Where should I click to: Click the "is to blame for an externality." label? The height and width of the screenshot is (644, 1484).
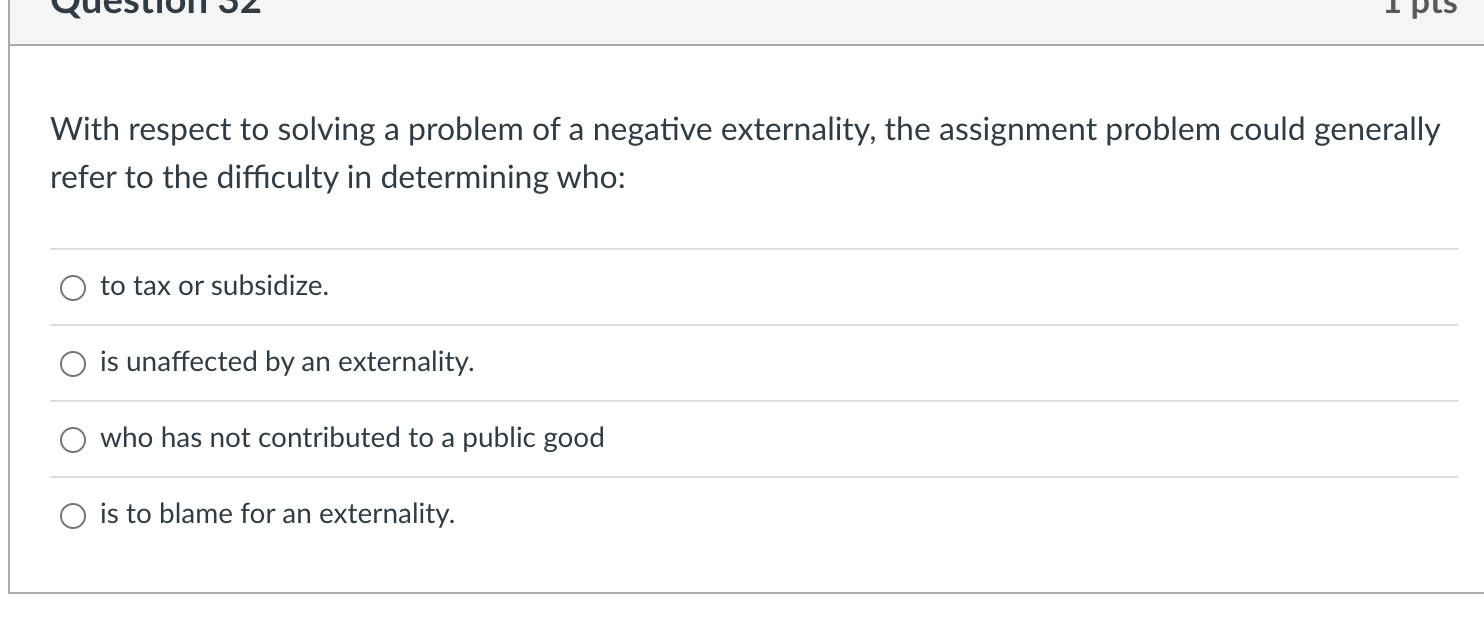click(x=277, y=515)
